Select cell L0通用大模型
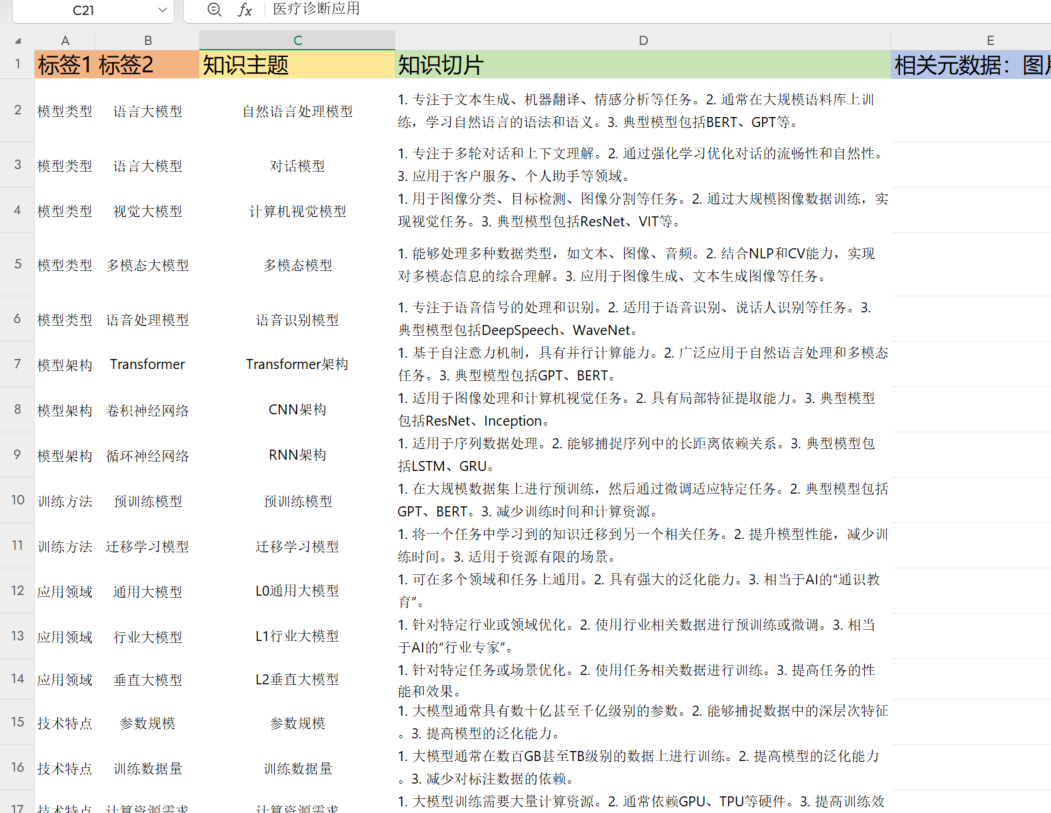Viewport: 1051px width, 813px height. coord(297,591)
